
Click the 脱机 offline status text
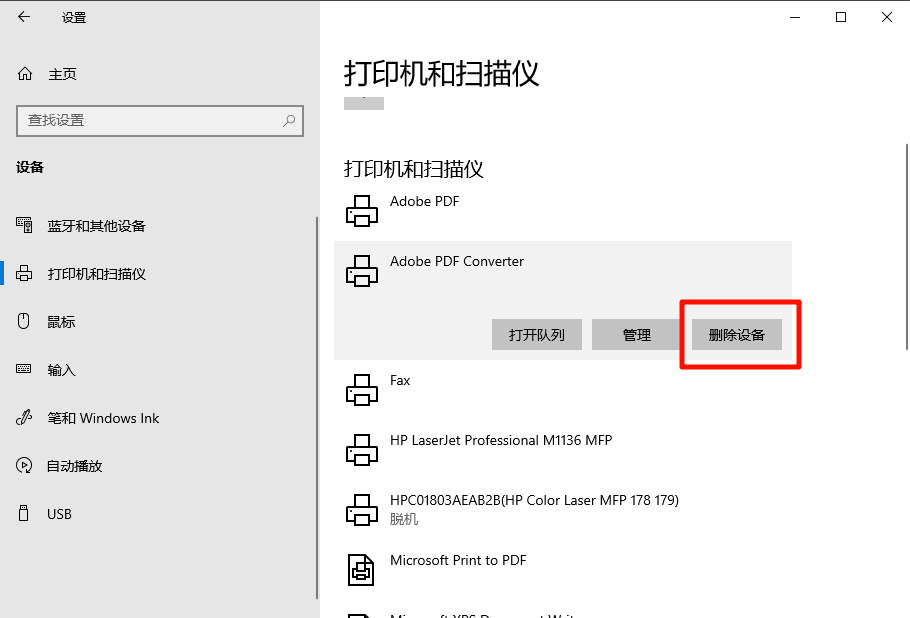click(404, 519)
